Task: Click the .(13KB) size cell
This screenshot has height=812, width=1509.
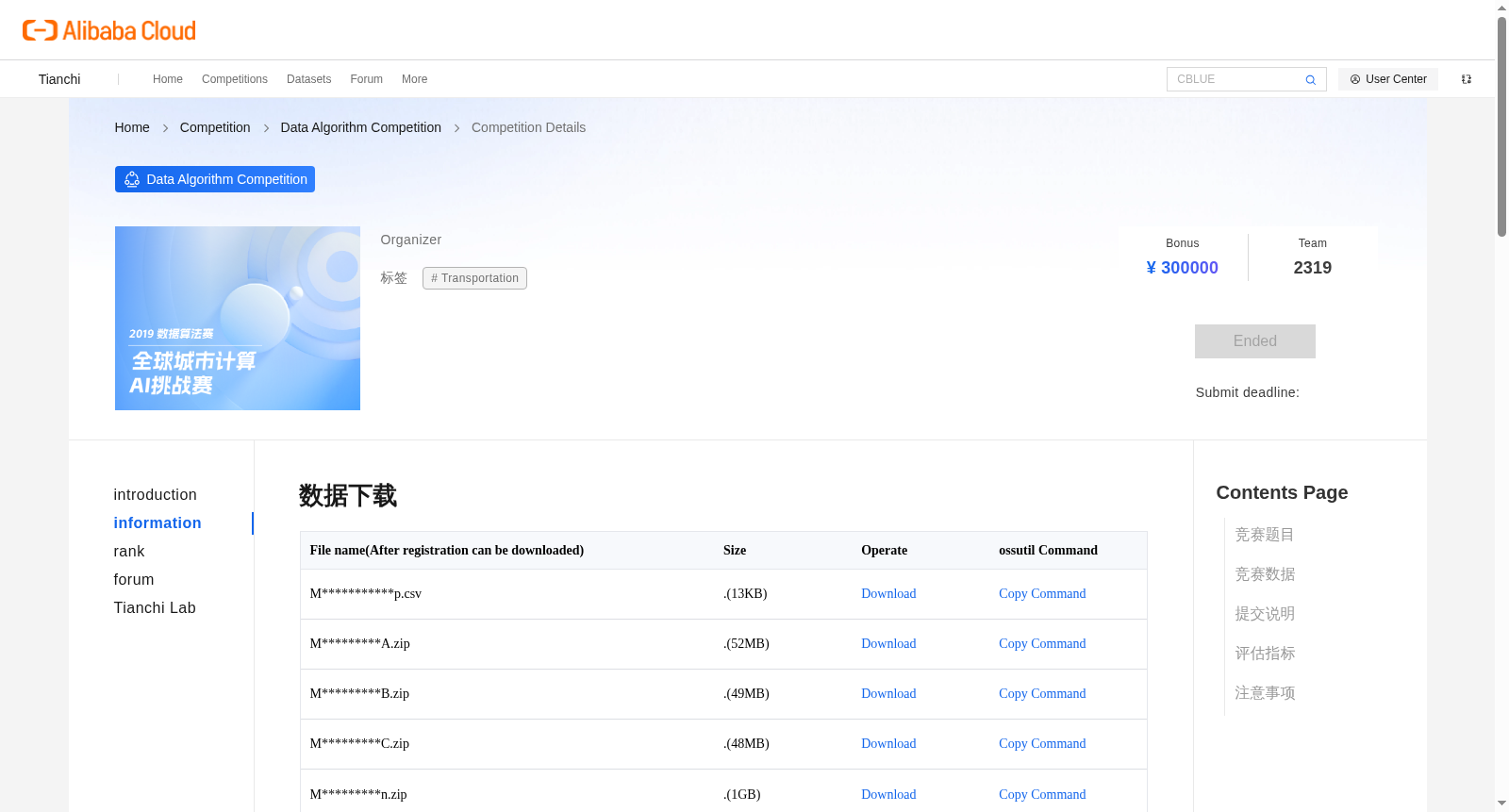Action: coord(745,594)
